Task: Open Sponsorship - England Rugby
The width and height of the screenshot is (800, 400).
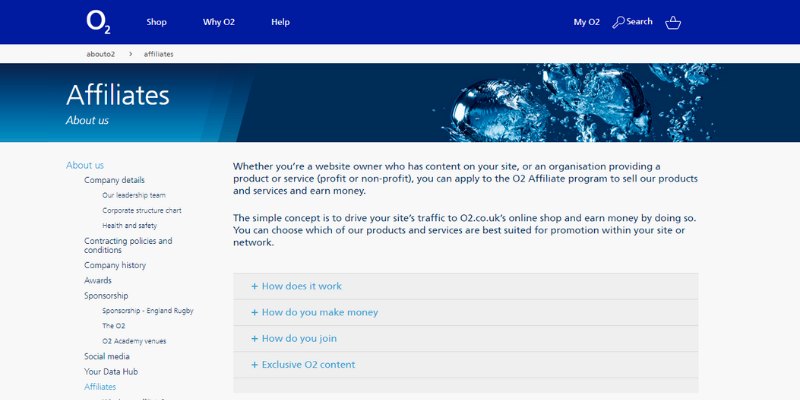Action: pyautogui.click(x=148, y=311)
